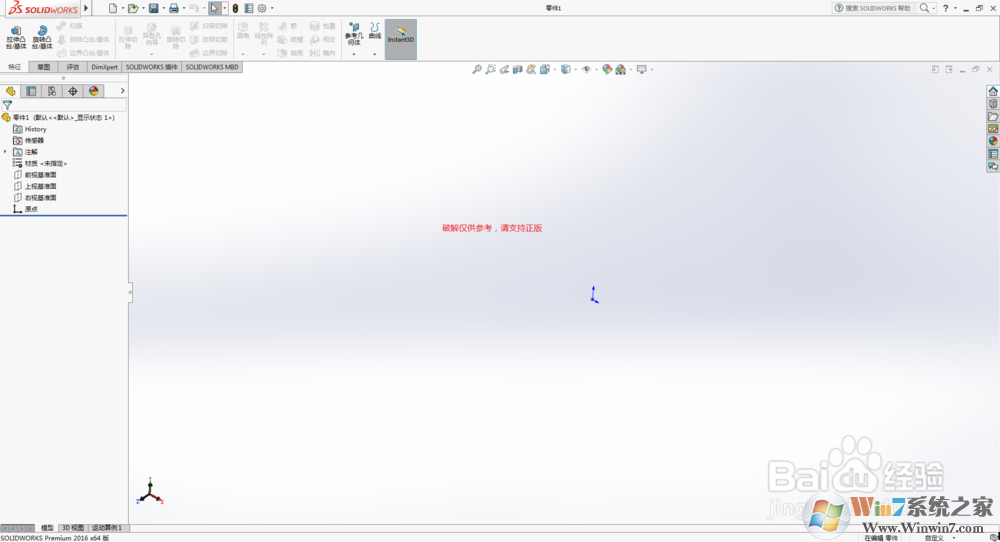This screenshot has height=542, width=1000.
Task: Click Hide/Show Items eye icon
Action: (586, 70)
